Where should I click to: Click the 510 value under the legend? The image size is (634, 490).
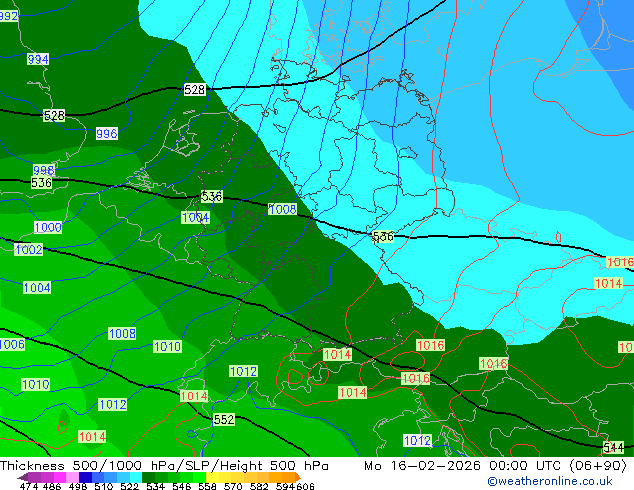tap(104, 486)
